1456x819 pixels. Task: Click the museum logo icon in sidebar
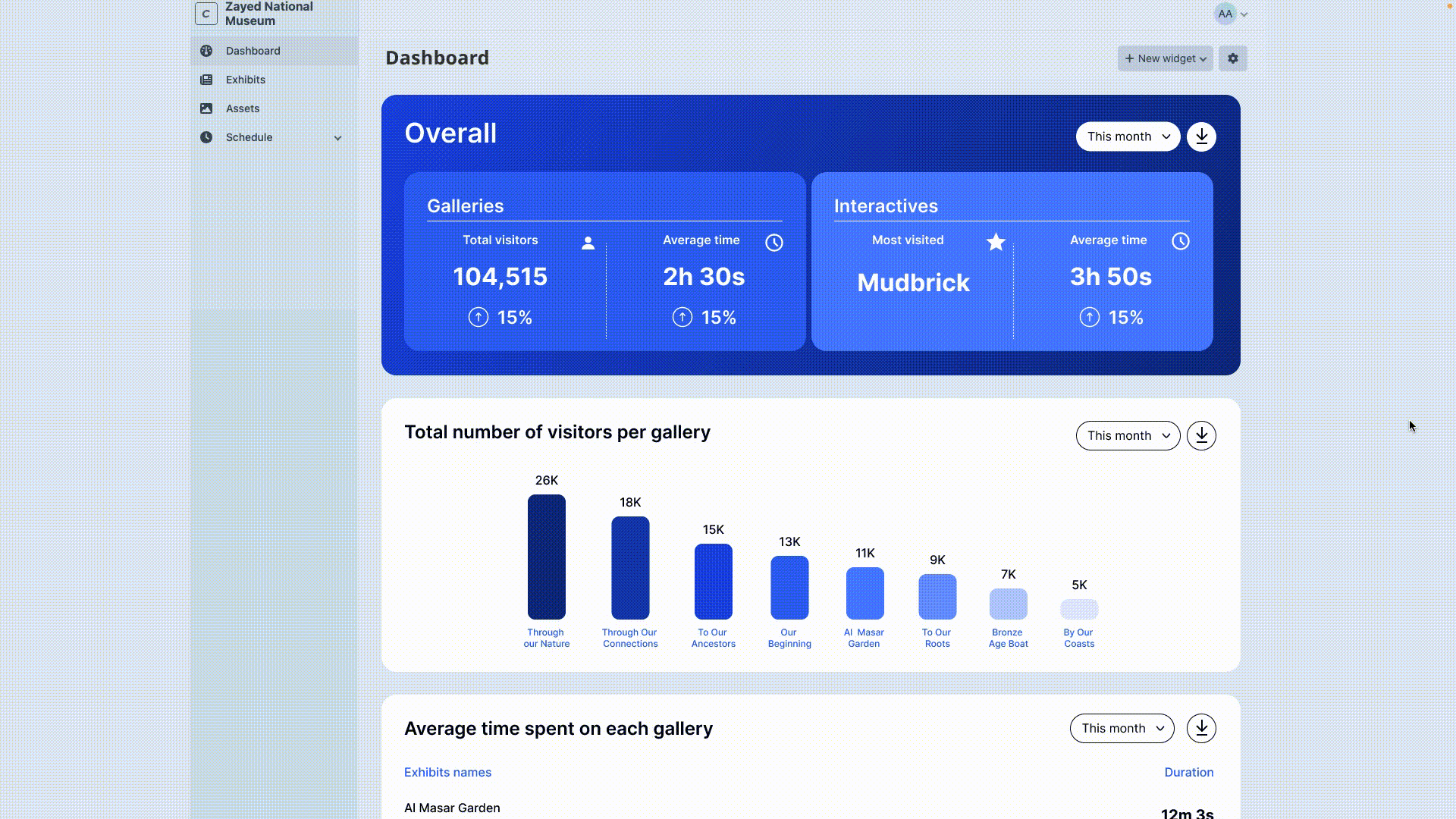point(206,14)
